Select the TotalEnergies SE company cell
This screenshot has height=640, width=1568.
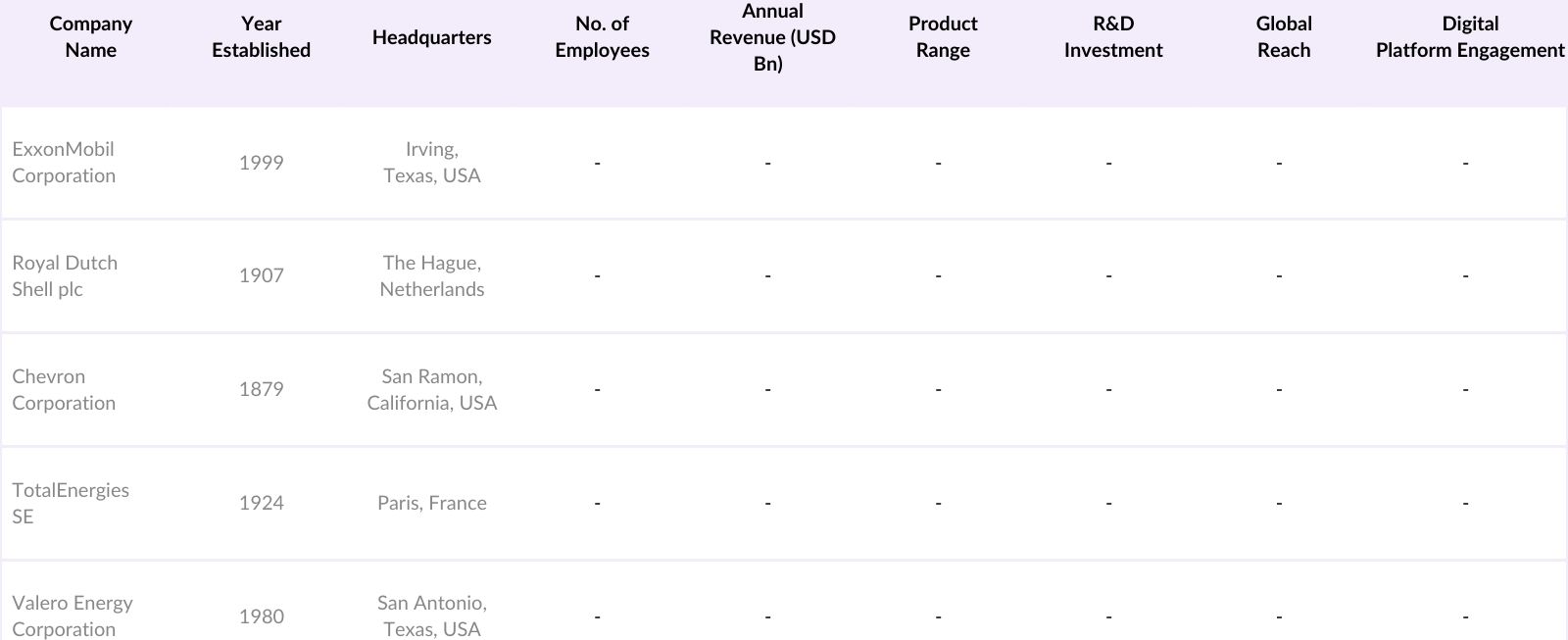pyautogui.click(x=71, y=504)
